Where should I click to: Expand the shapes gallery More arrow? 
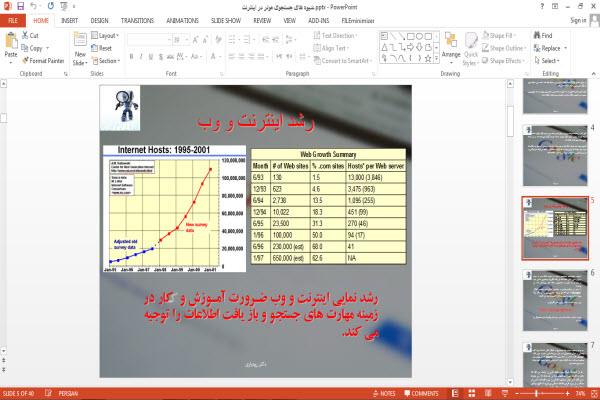click(436, 58)
